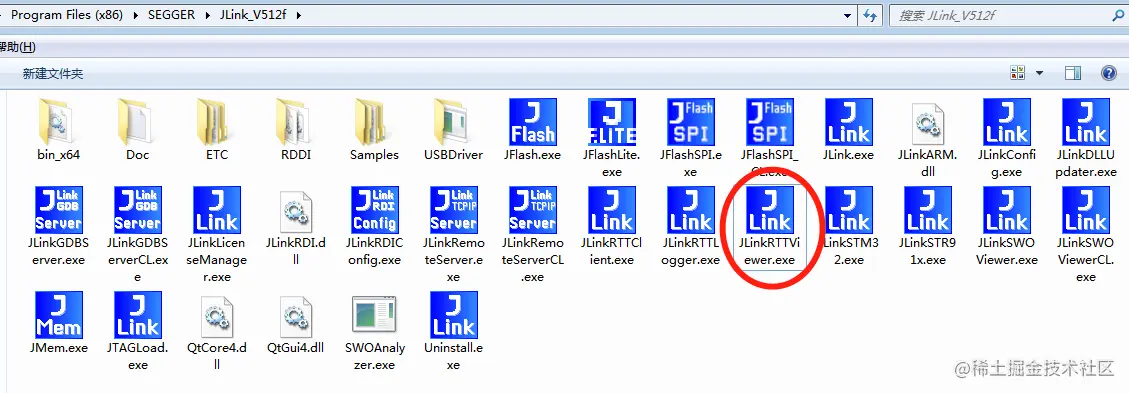Select the JLinkSTR91x.exe icon
The height and width of the screenshot is (393, 1129).
click(928, 209)
